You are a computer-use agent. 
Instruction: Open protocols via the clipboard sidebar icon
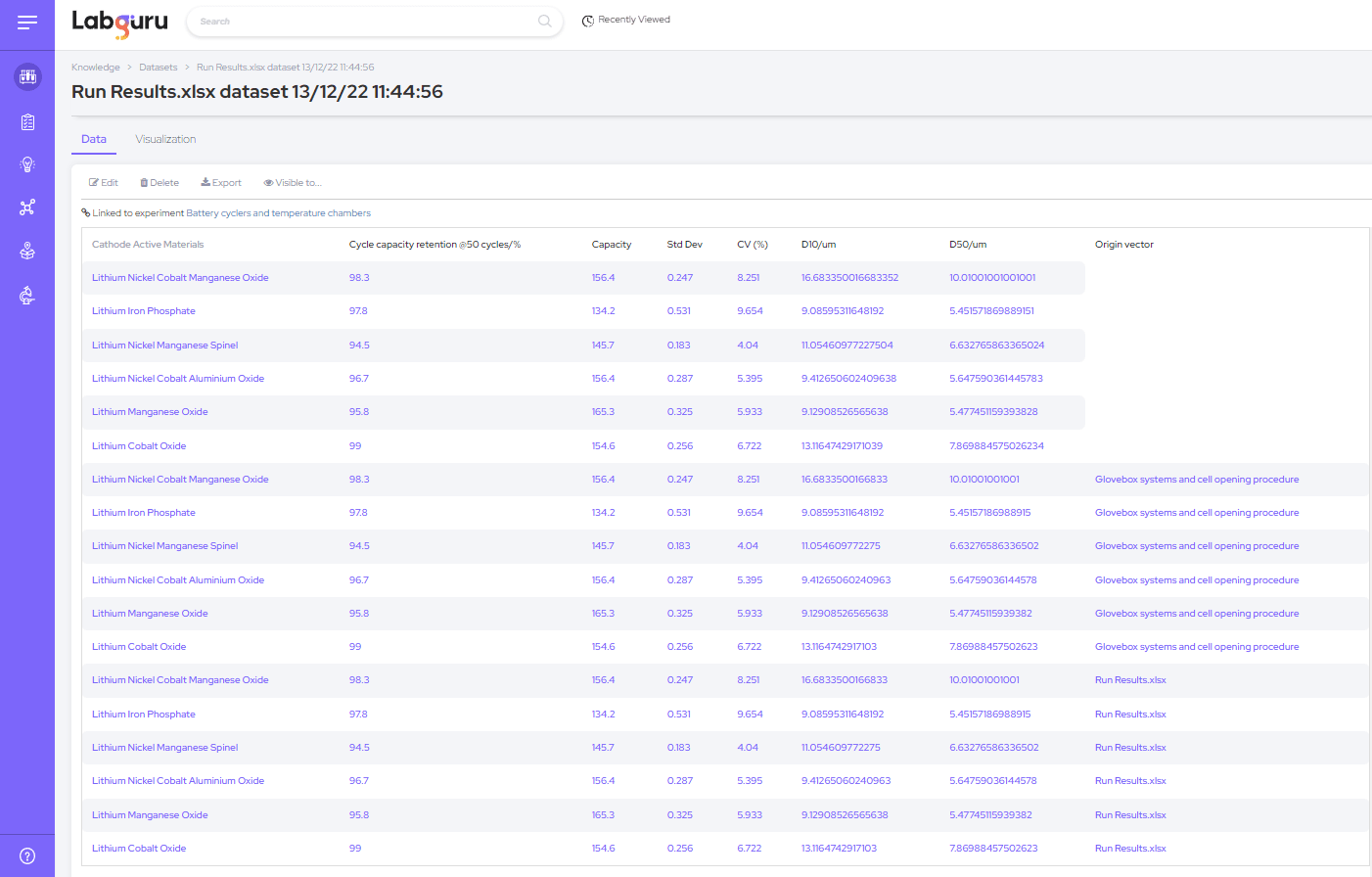pyautogui.click(x=27, y=121)
